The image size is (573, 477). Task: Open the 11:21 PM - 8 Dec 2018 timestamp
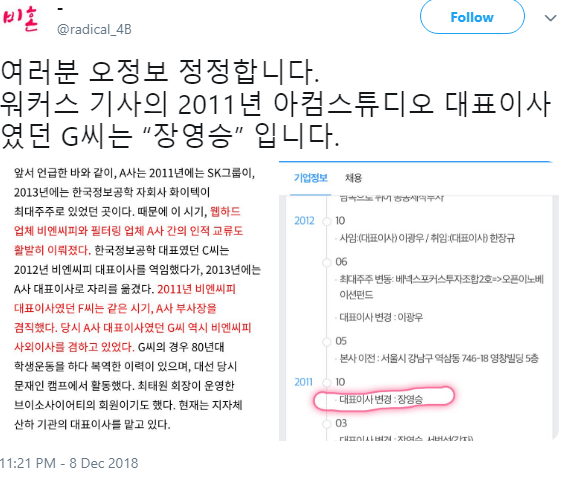[69, 463]
